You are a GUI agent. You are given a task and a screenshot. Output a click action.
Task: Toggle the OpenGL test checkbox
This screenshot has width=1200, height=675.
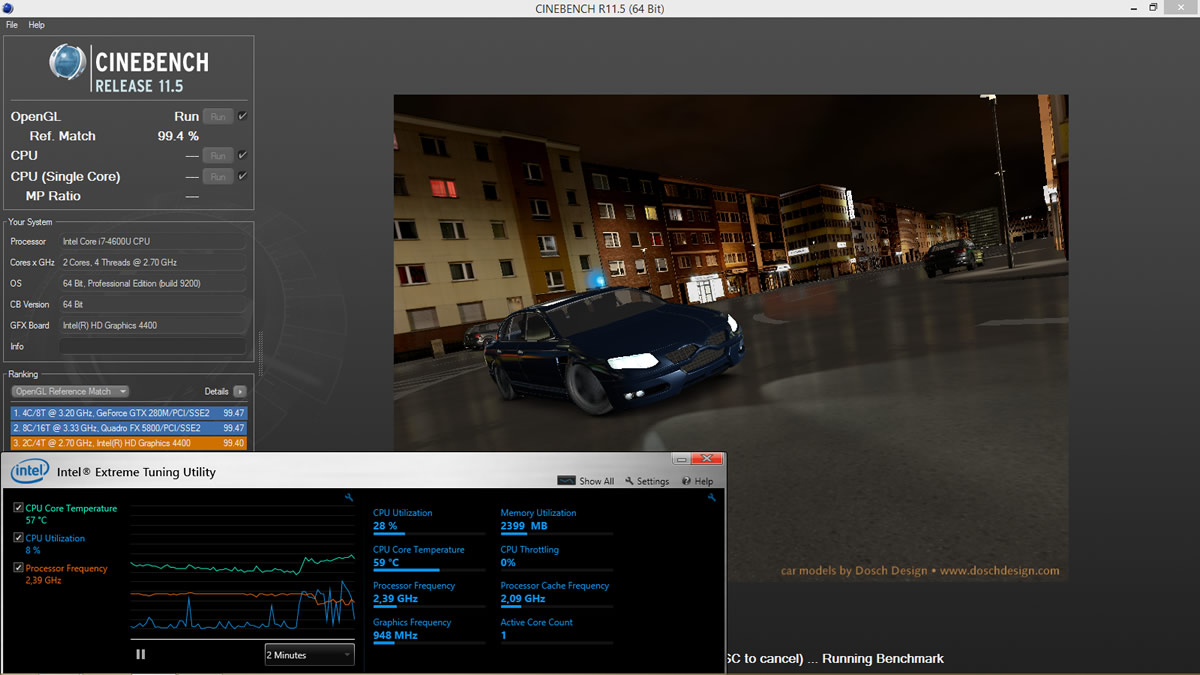coord(242,116)
